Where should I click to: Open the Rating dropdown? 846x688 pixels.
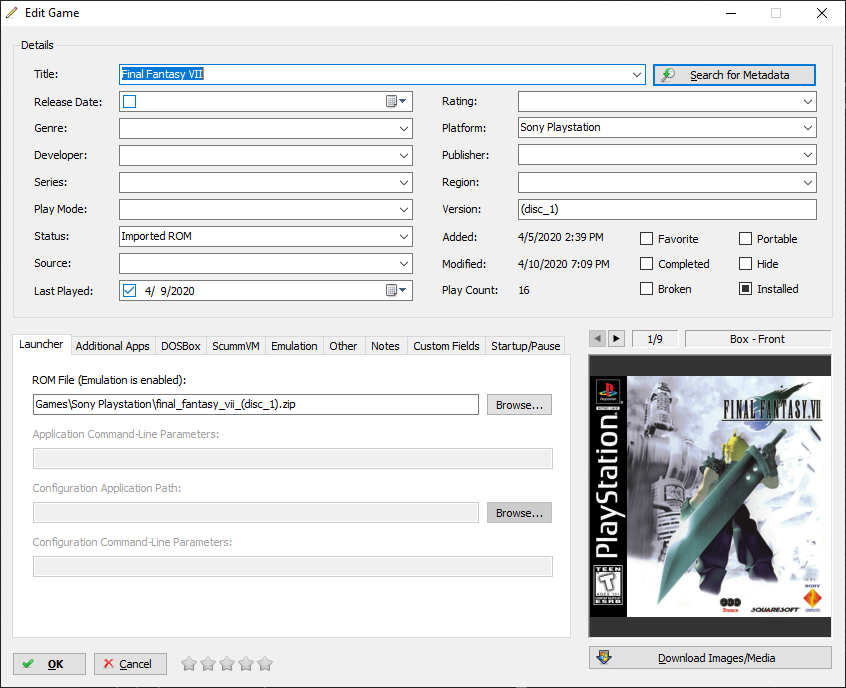point(808,101)
